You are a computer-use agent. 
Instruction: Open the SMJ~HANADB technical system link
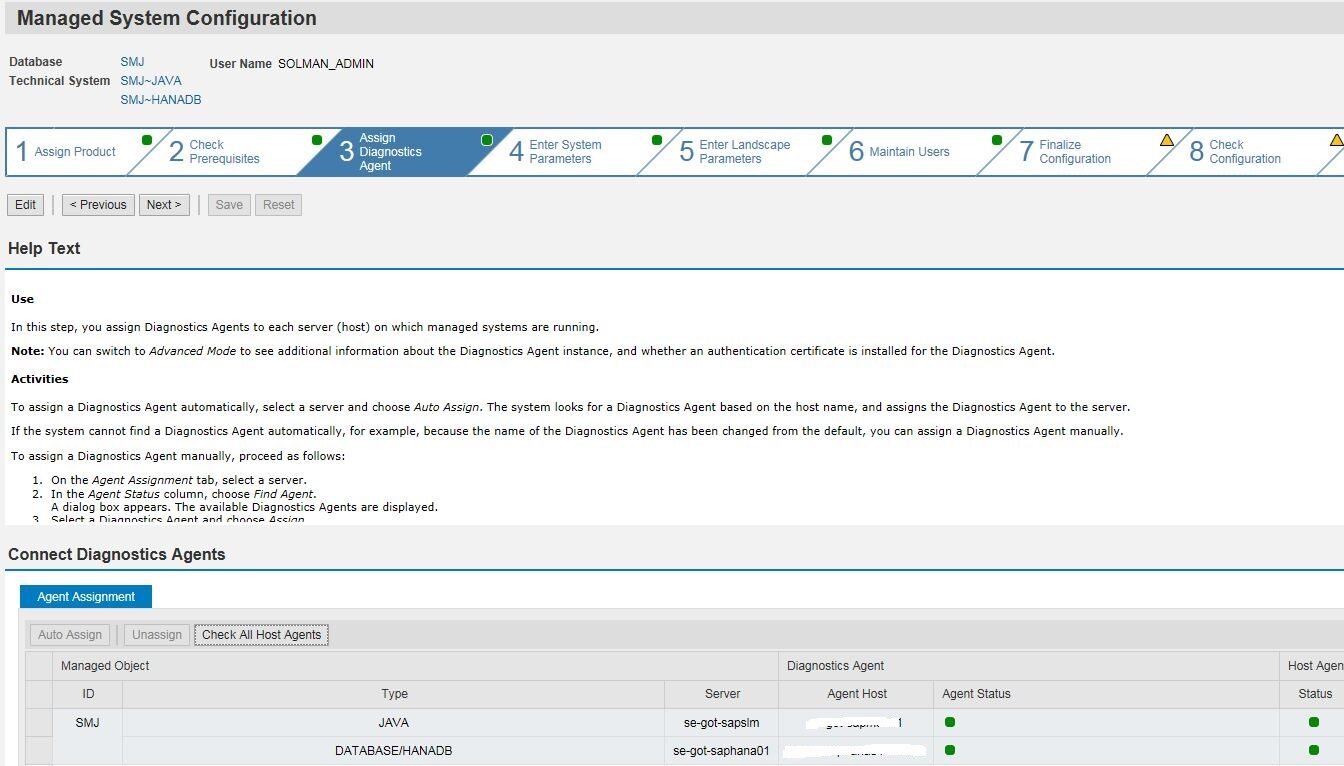coord(161,100)
